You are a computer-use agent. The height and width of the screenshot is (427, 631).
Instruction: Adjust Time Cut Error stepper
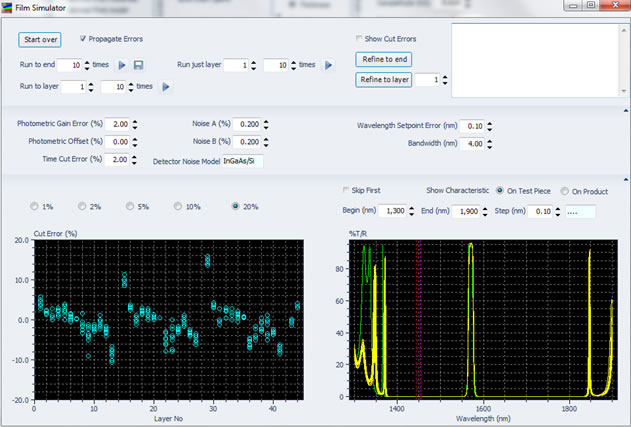coord(134,160)
